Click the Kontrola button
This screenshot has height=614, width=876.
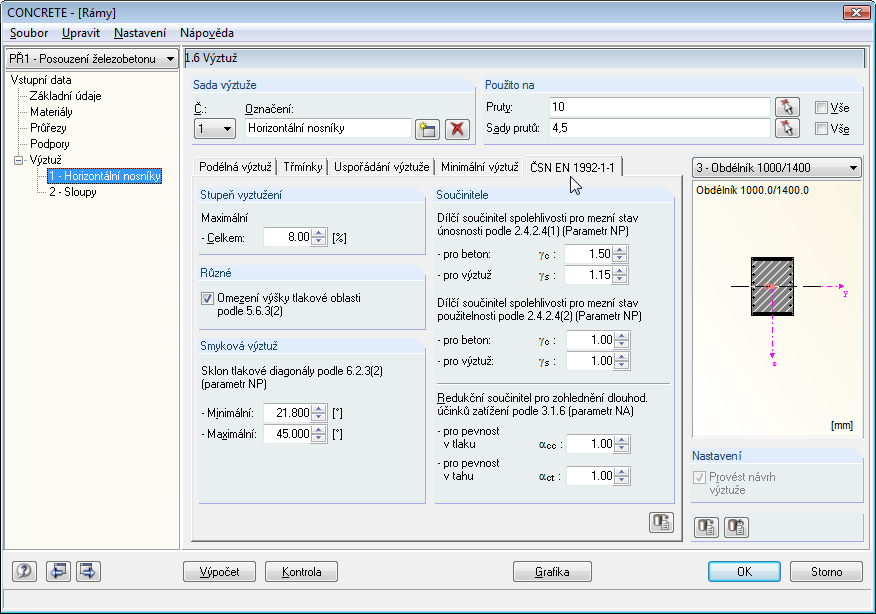pos(301,572)
